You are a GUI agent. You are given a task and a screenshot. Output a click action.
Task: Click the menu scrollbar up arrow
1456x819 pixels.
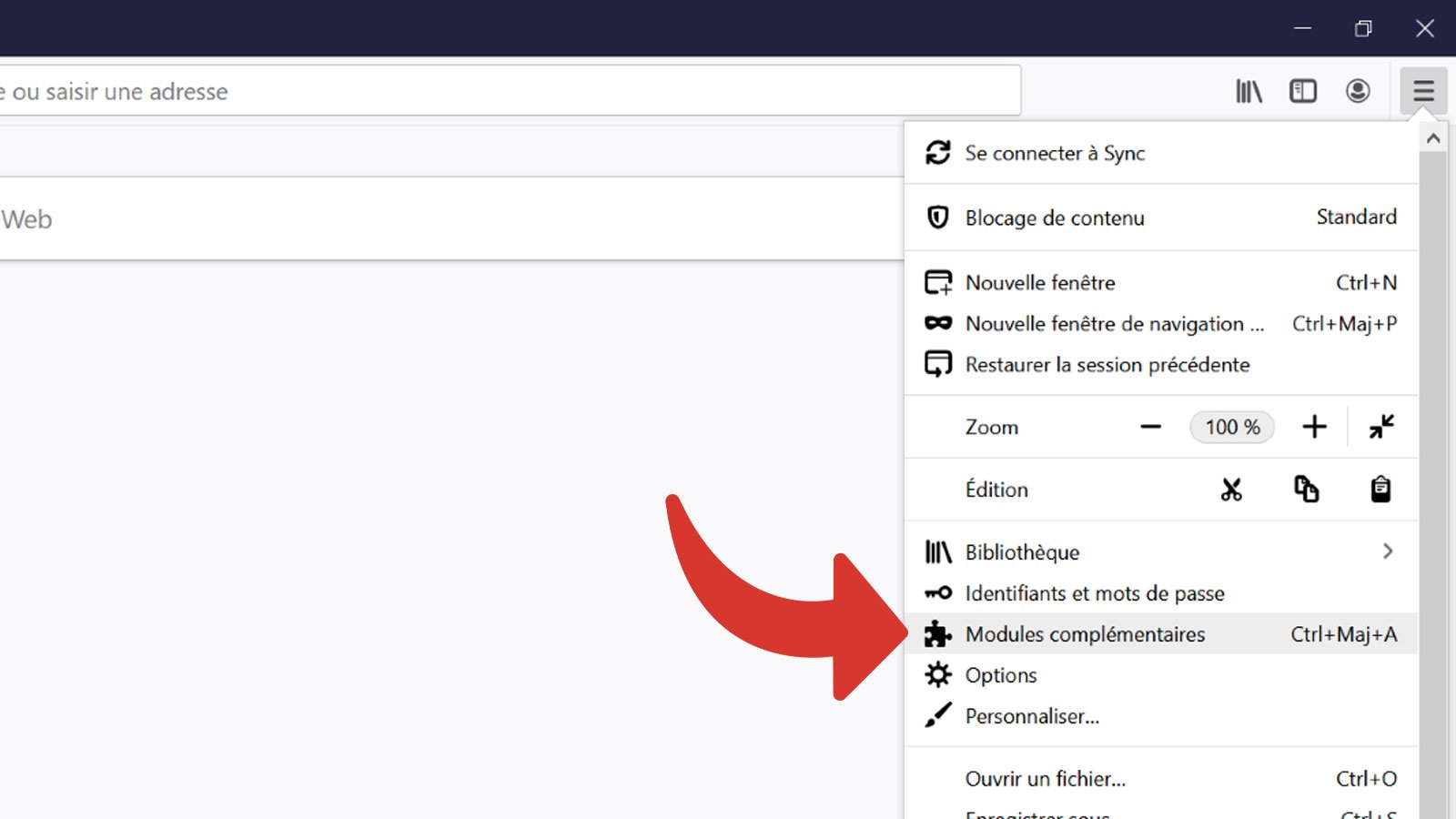pyautogui.click(x=1433, y=139)
